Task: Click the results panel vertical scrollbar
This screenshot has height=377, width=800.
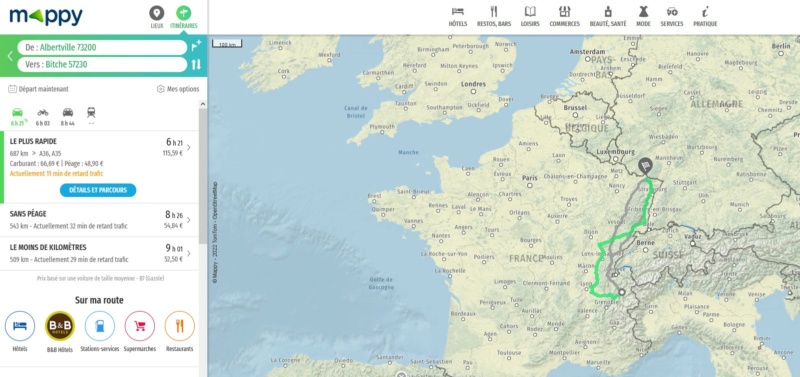Action: [x=203, y=173]
